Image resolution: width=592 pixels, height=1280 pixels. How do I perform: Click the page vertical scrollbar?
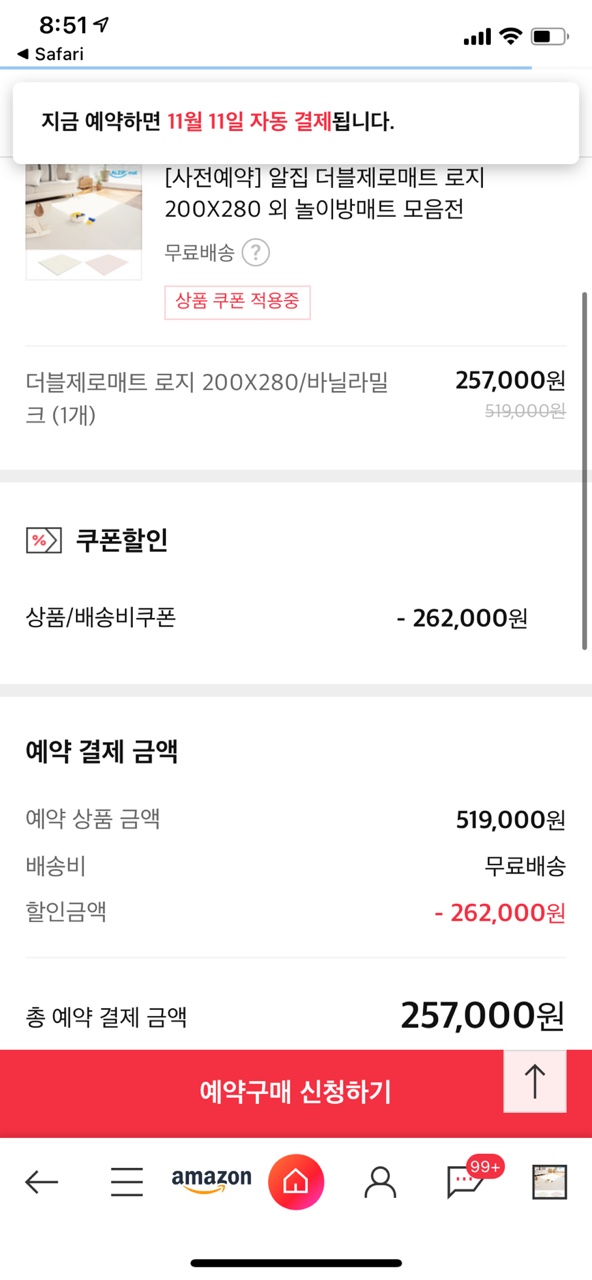click(x=585, y=470)
